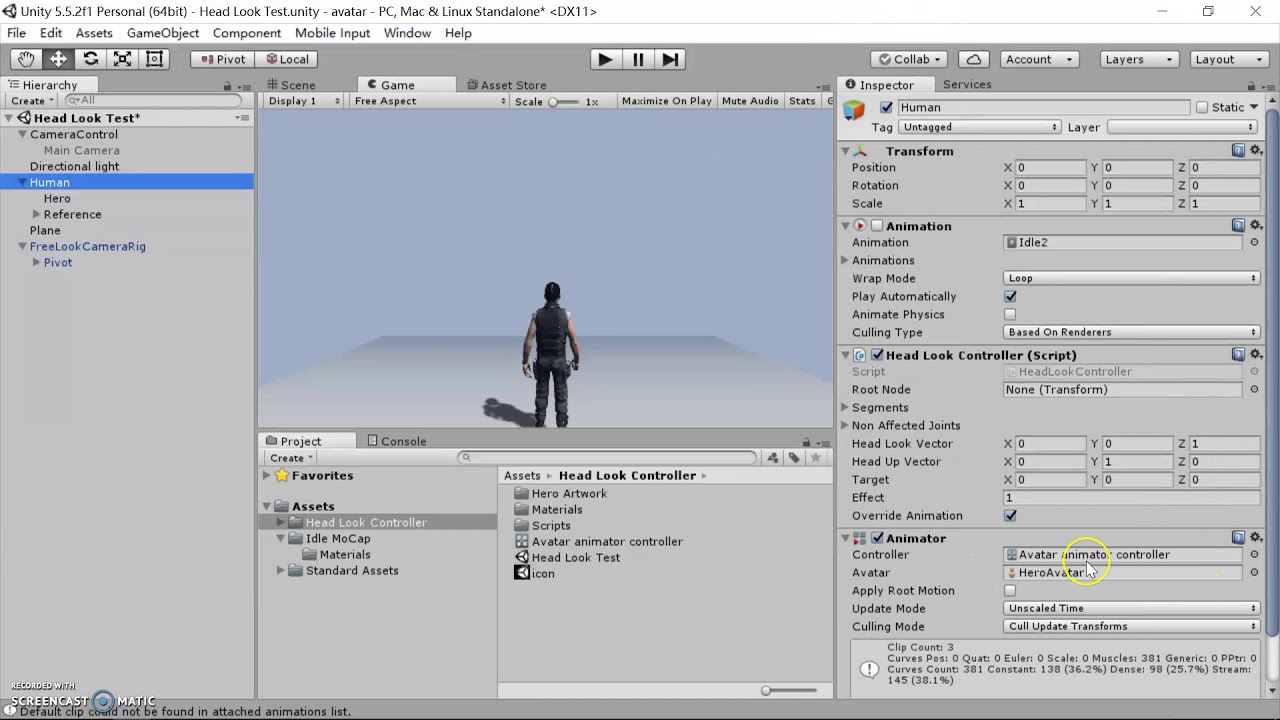
Task: Check Apply Root Motion
Action: point(1010,590)
